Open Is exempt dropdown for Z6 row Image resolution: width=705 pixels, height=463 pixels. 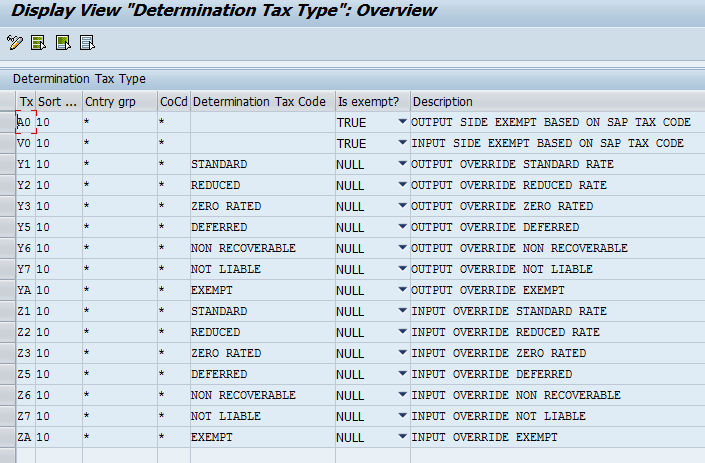pos(402,395)
